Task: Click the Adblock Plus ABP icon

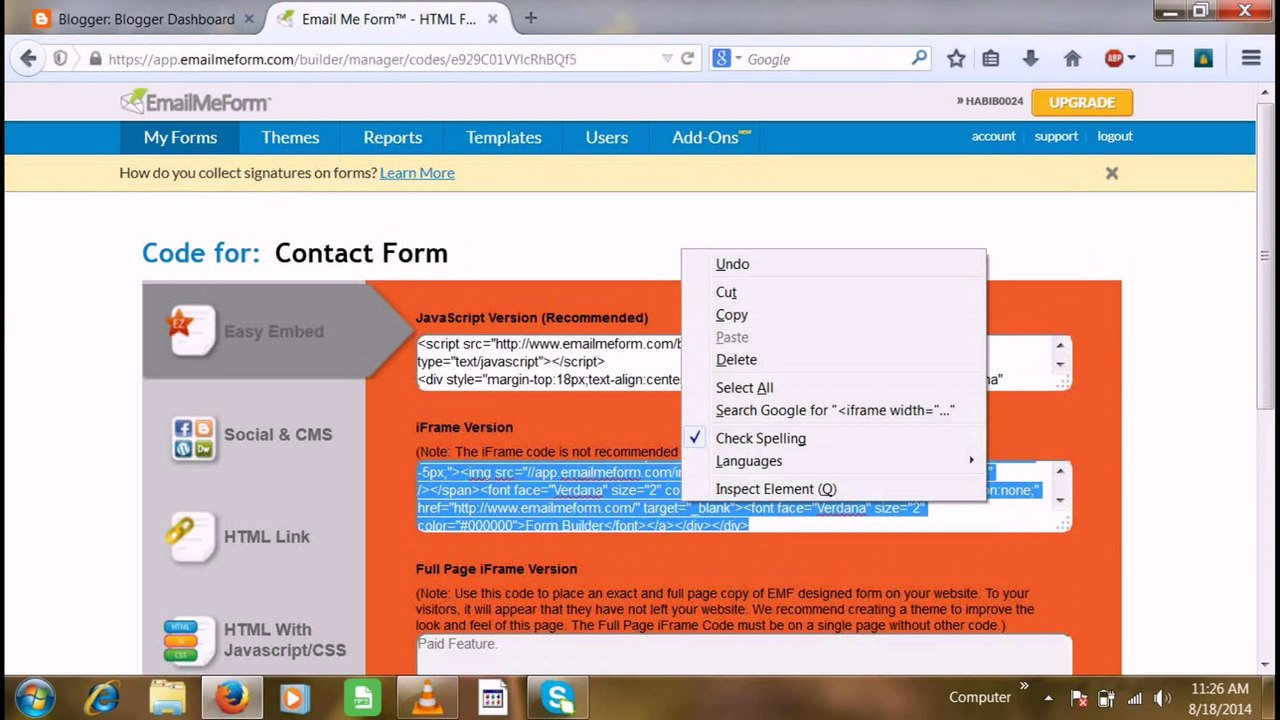Action: pyautogui.click(x=1114, y=59)
